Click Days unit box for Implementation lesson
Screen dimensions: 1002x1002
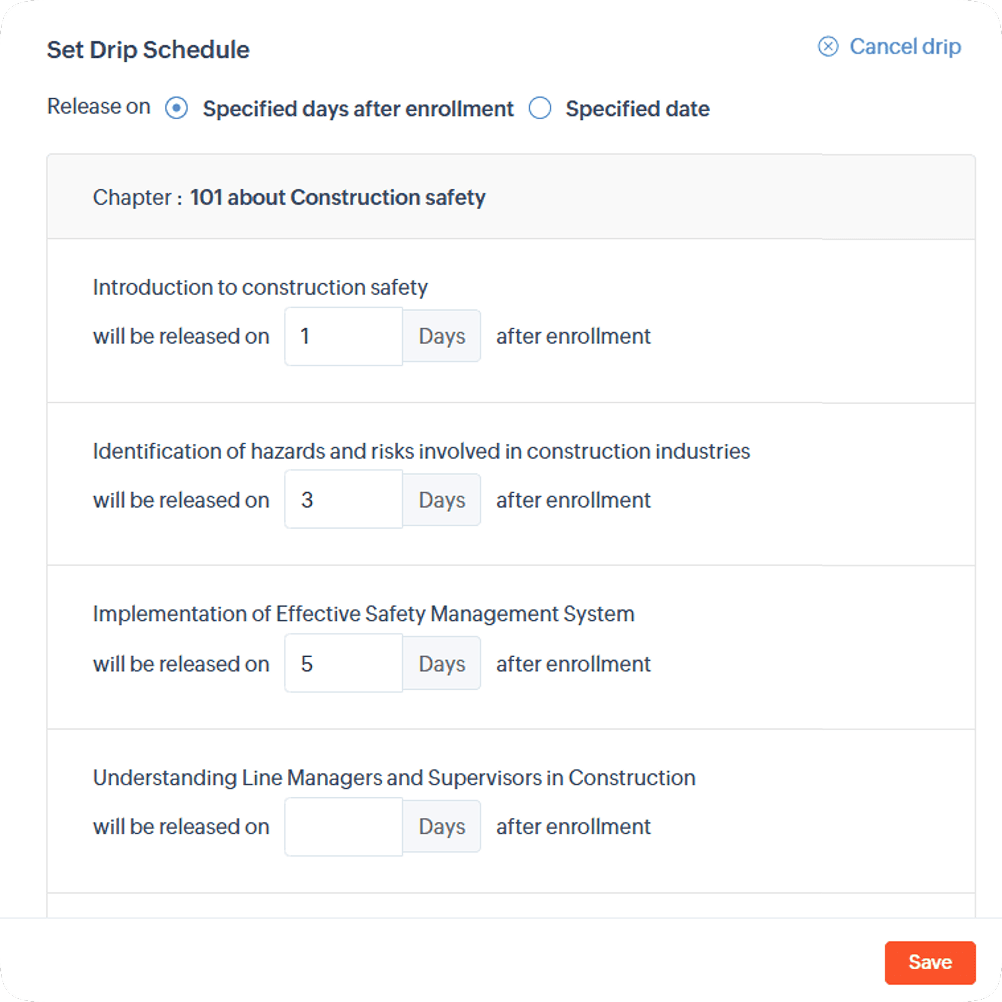[x=442, y=663]
